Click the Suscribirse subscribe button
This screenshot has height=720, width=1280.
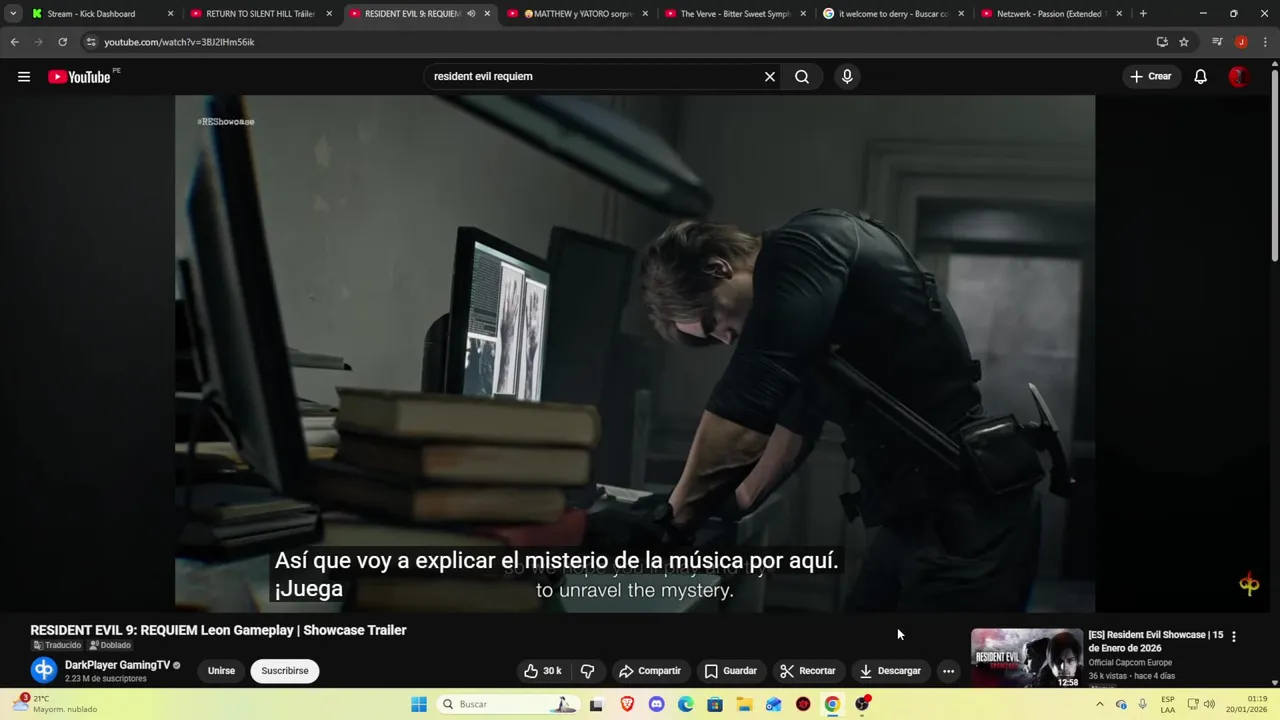point(285,671)
